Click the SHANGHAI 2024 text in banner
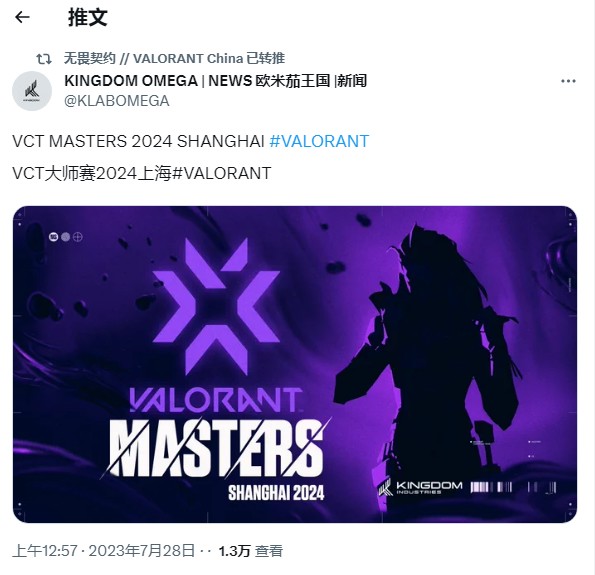This screenshot has width=595, height=575. tap(276, 493)
